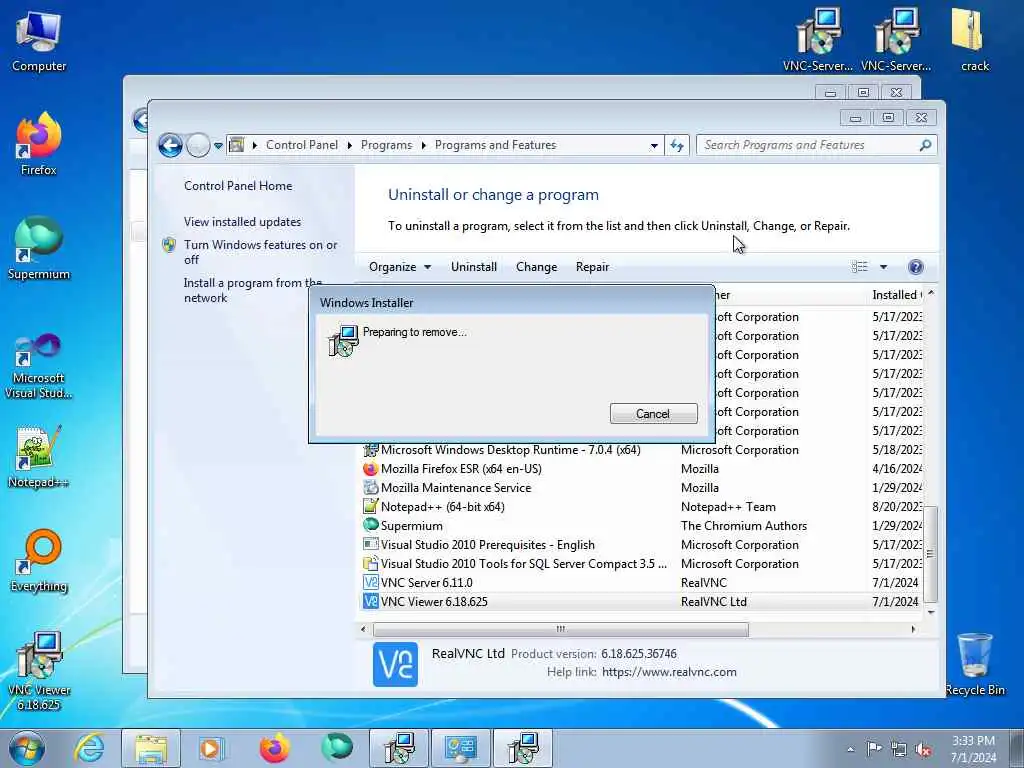Show hidden tray icons arrow
1024x768 pixels.
[x=850, y=750]
